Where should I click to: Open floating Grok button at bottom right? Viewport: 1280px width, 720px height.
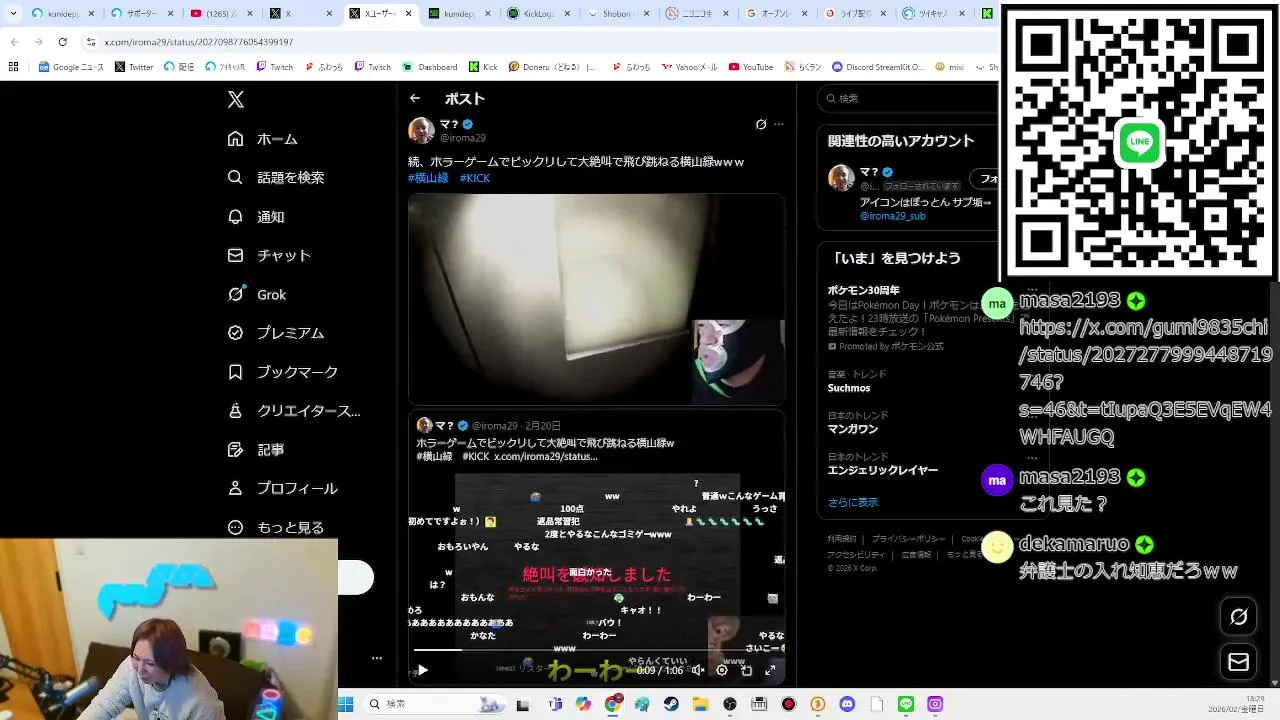click(x=1238, y=617)
